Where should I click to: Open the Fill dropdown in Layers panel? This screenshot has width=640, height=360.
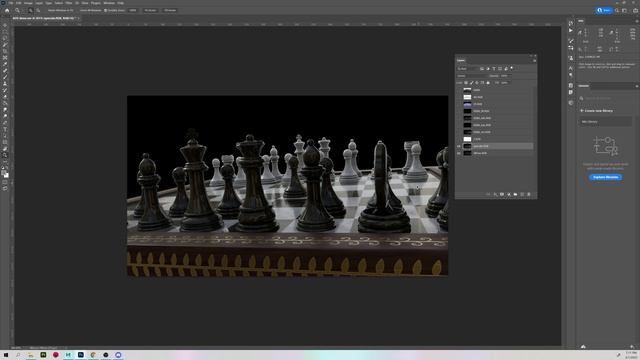505,83
